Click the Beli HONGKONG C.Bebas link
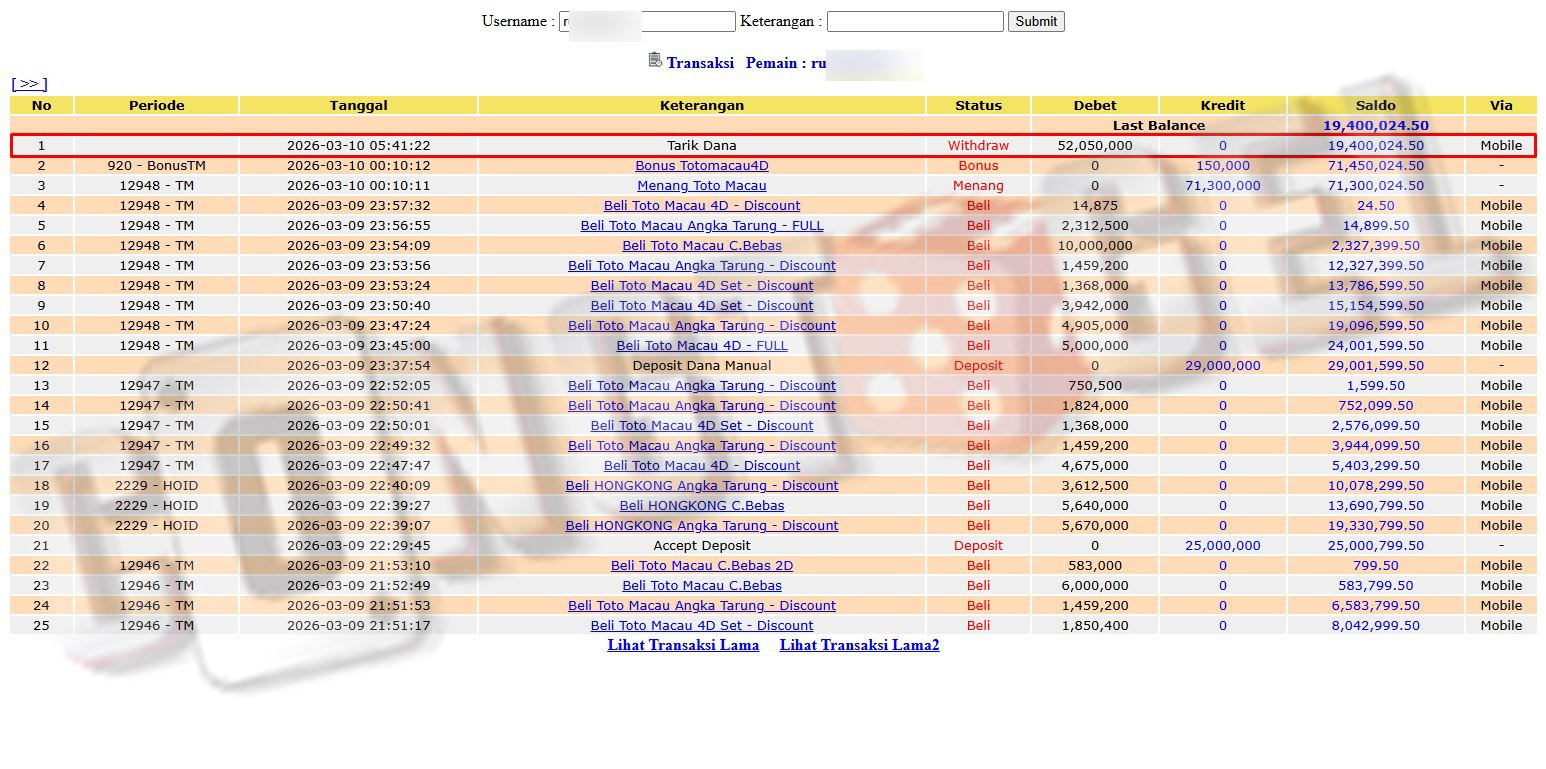The height and width of the screenshot is (769, 1546). point(701,506)
